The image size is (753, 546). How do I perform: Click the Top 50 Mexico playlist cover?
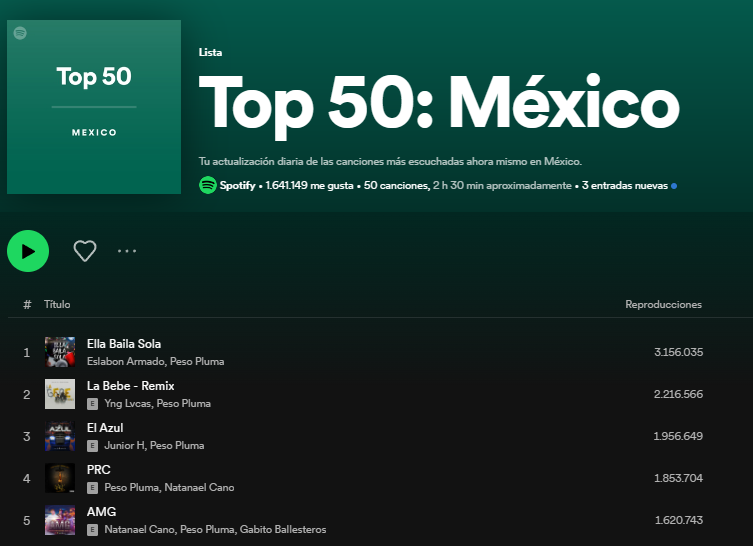pyautogui.click(x=94, y=107)
